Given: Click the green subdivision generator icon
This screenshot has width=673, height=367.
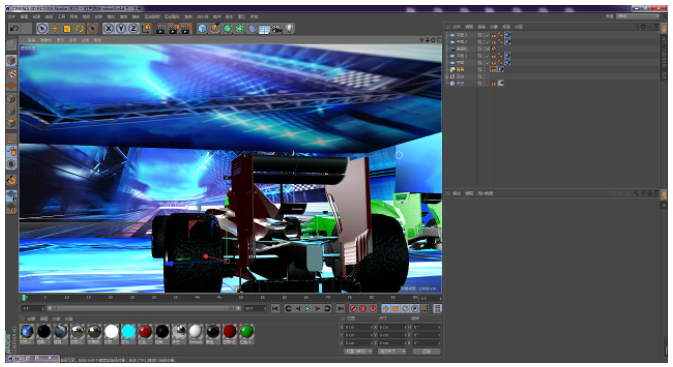Looking at the screenshot, I should (227, 29).
